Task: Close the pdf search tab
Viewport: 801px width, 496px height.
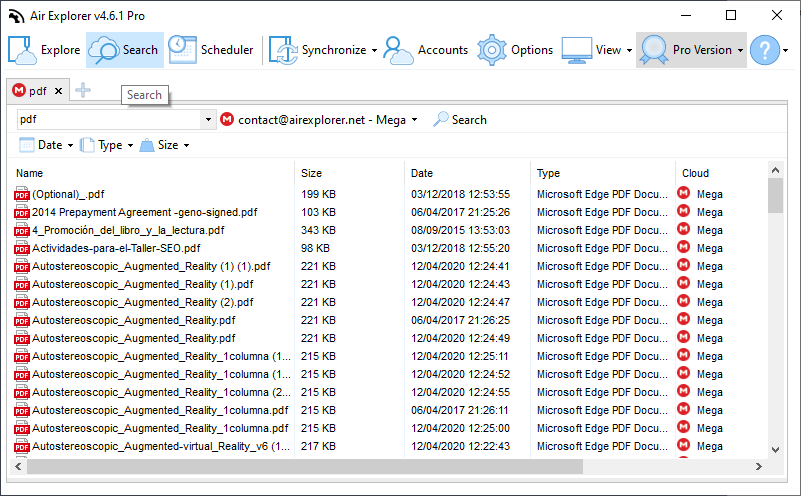Action: [x=58, y=91]
